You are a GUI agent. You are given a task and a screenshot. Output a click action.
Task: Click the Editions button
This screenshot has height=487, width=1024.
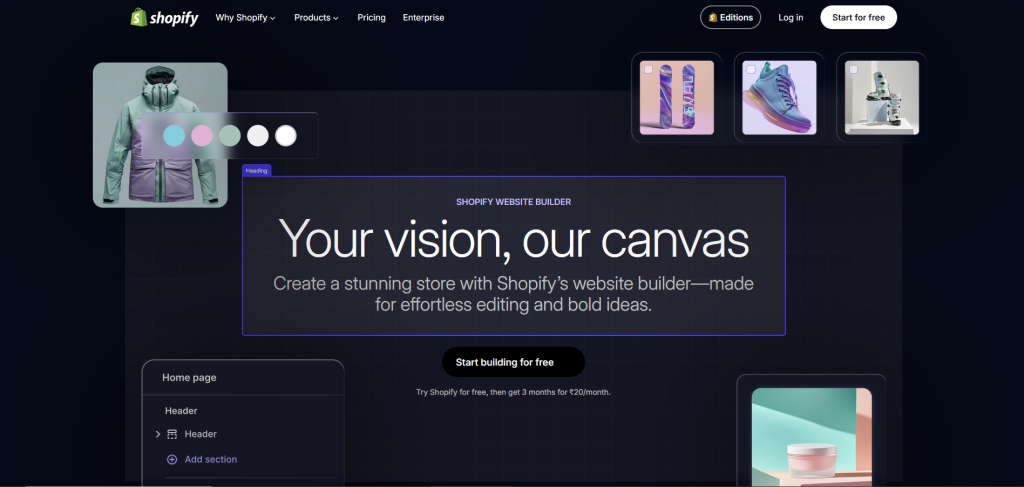730,18
